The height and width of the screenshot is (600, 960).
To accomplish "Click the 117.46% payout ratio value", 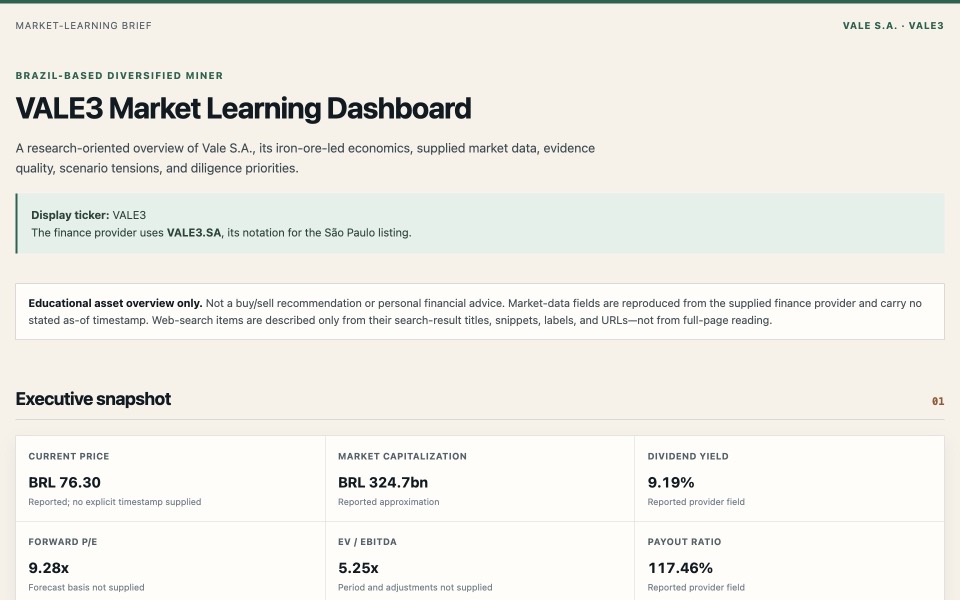I will pos(680,568).
